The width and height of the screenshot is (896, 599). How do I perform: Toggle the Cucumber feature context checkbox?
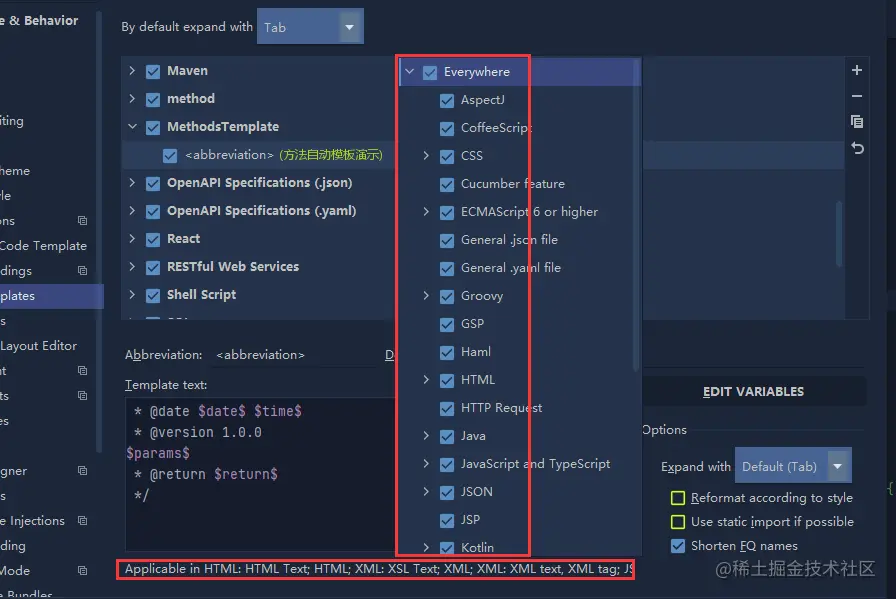coord(447,185)
